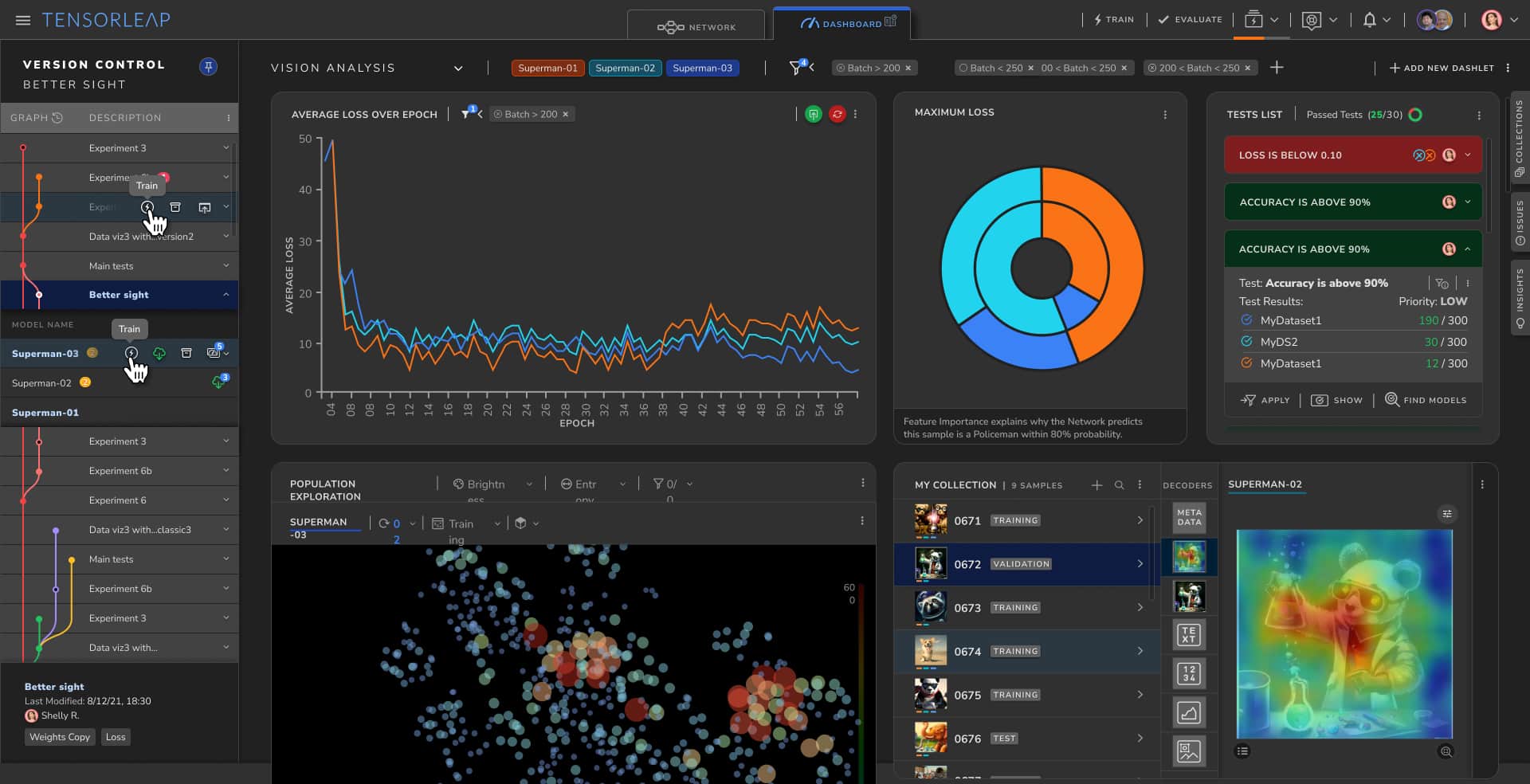Click the Train icon on the highlighted Experiment row
The height and width of the screenshot is (784, 1530).
[x=147, y=207]
